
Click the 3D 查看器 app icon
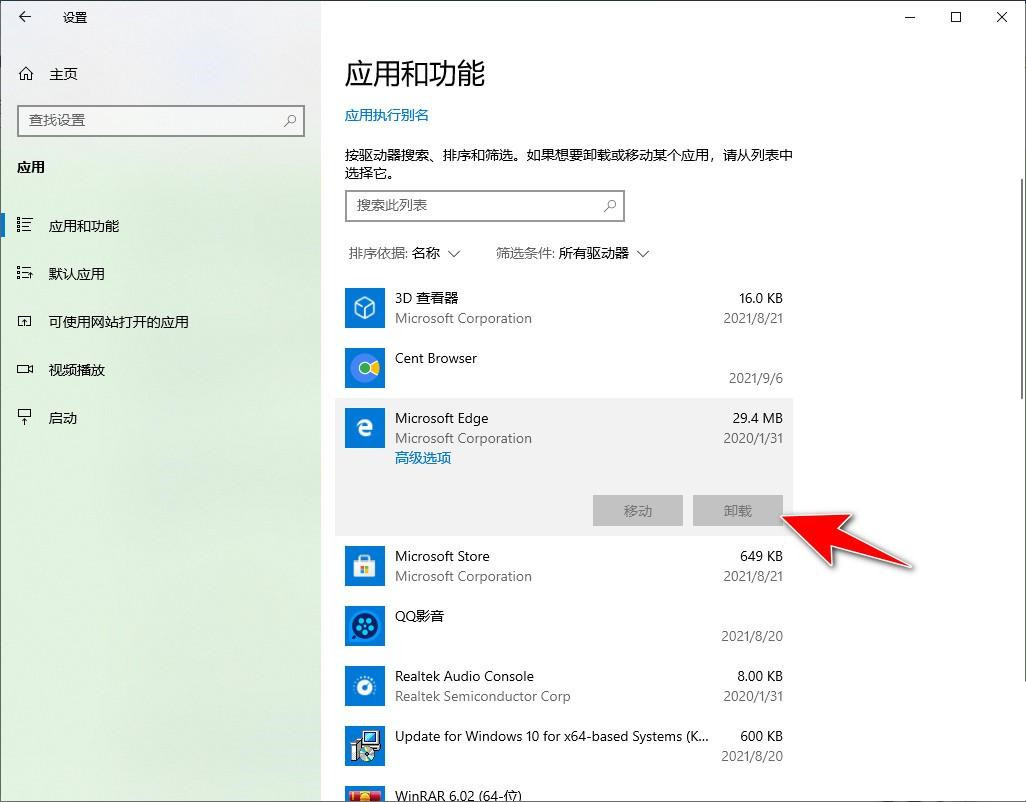[x=364, y=307]
